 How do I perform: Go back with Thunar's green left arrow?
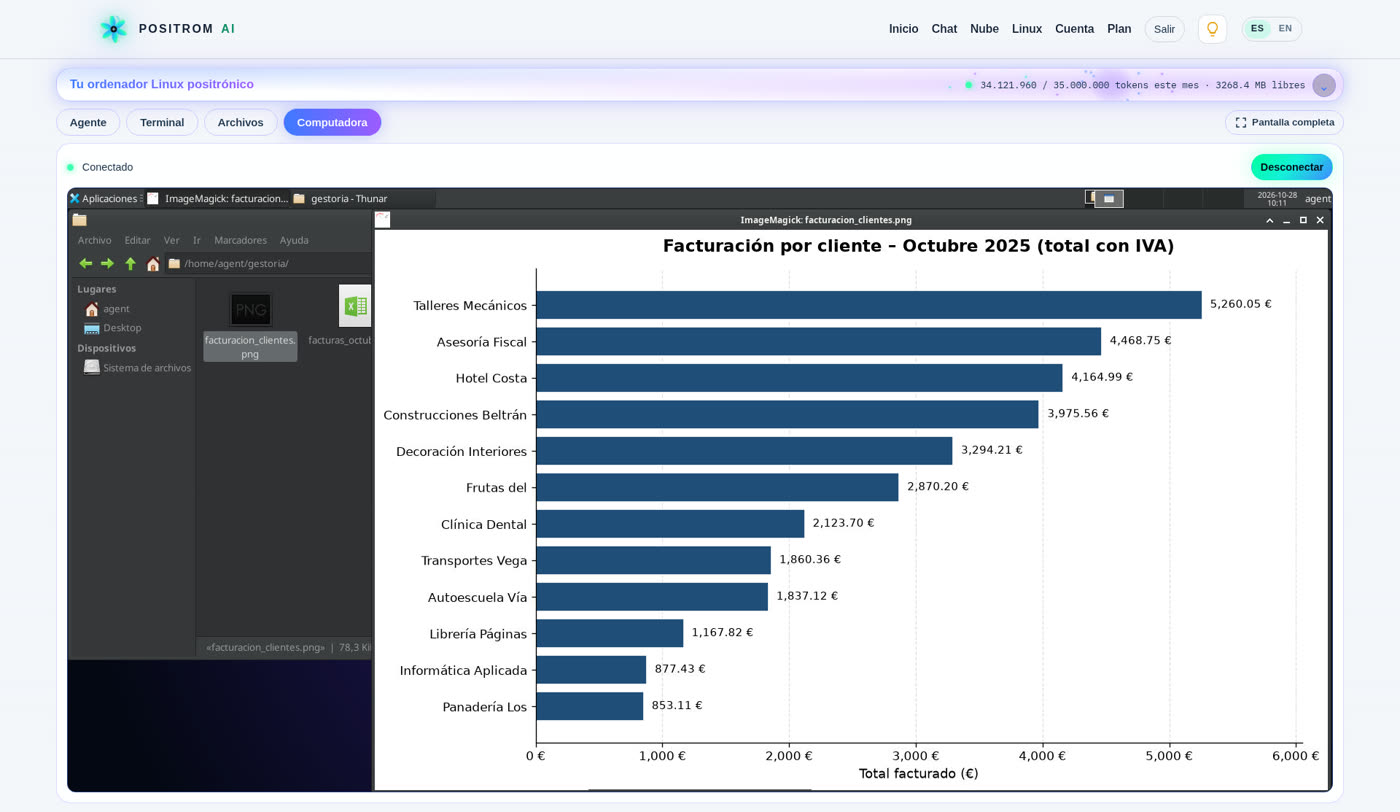coord(86,264)
